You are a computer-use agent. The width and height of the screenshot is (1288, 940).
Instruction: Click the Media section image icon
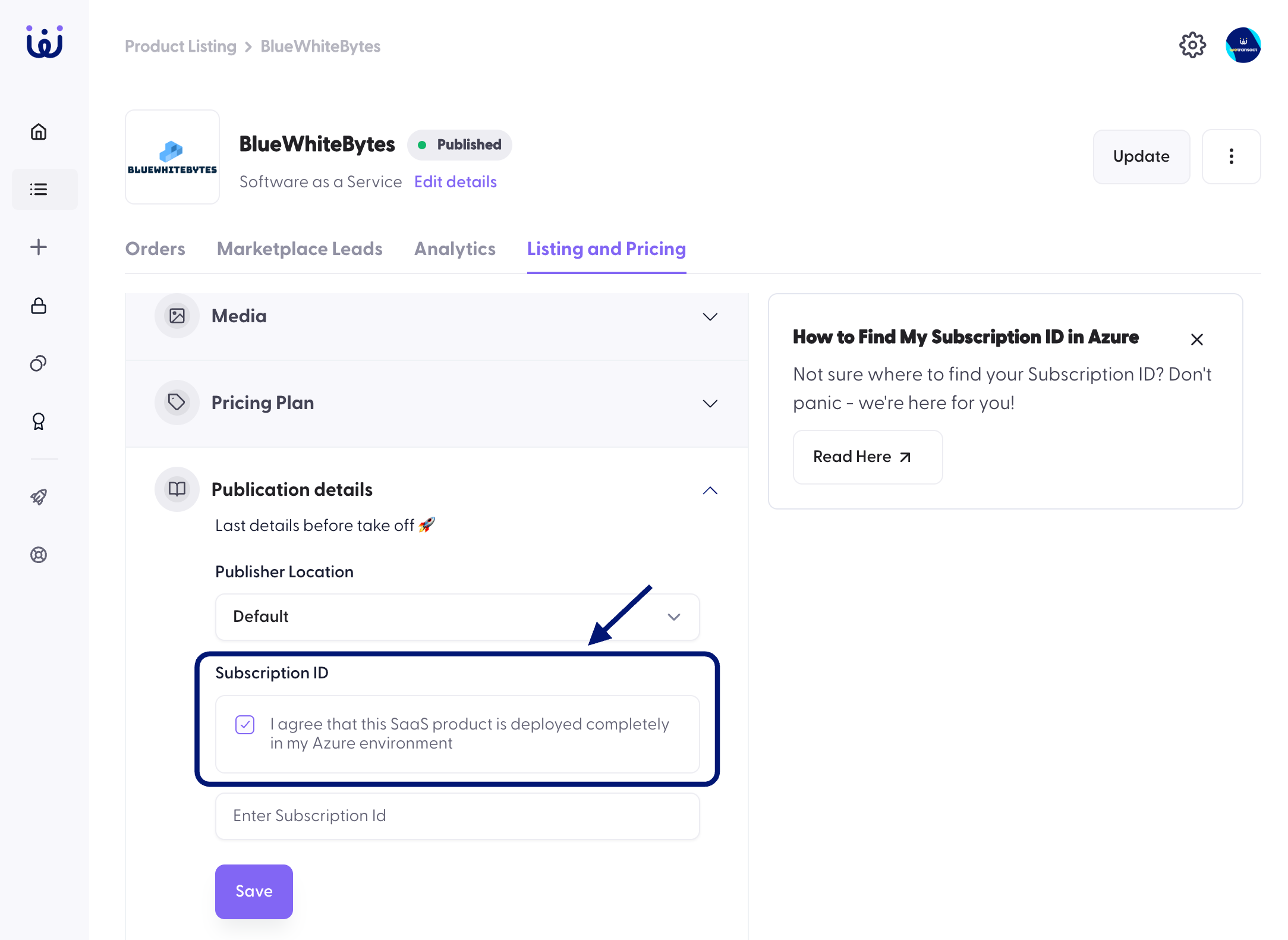point(177,316)
